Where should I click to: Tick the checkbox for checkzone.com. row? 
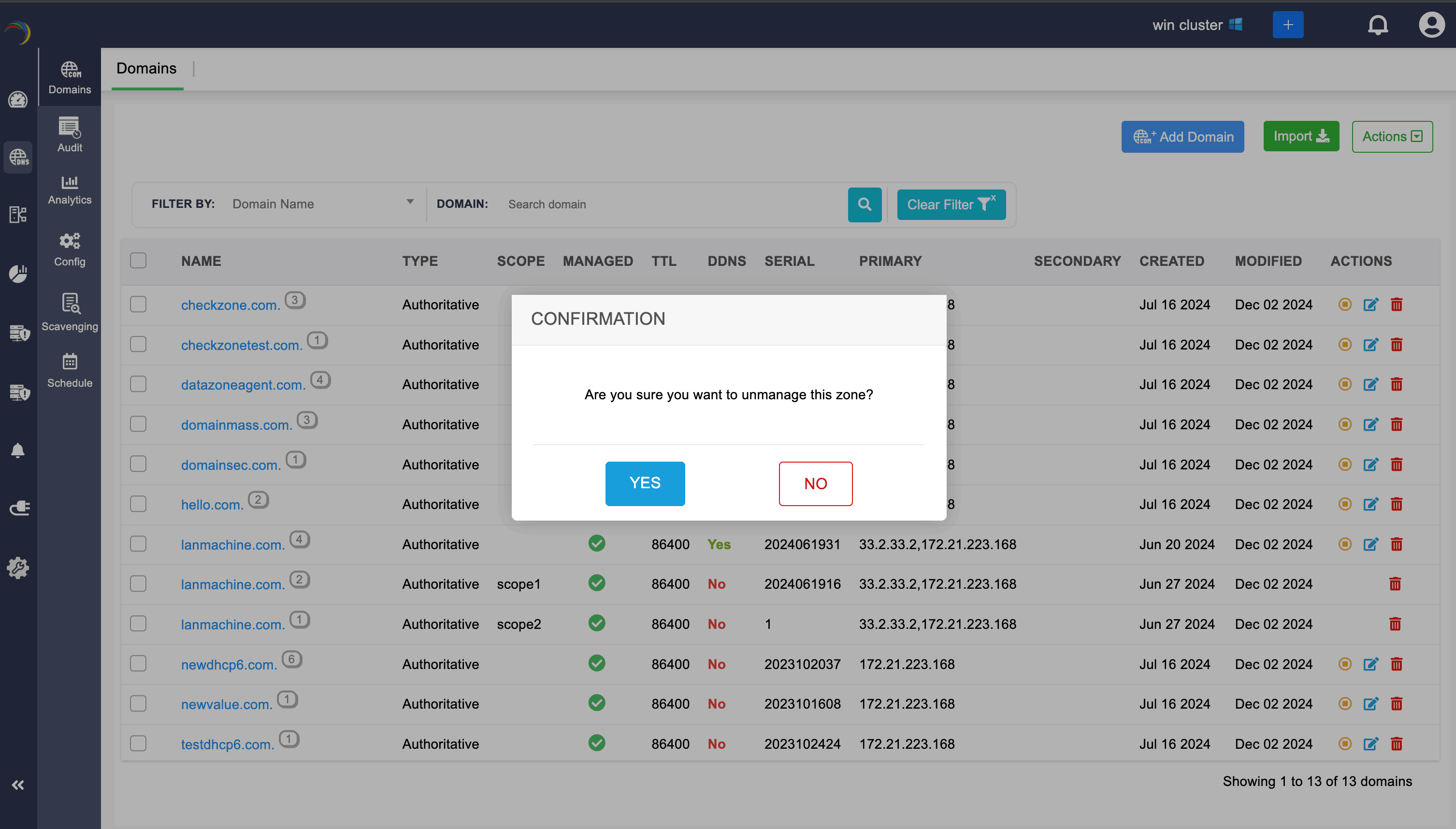pyautogui.click(x=138, y=305)
